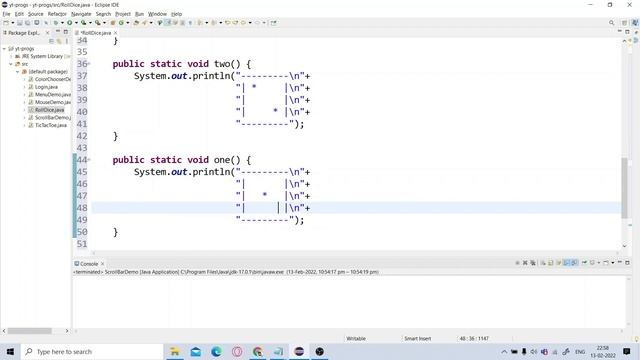Close the Package Explorer view tab
Image resolution: width=640 pixels, height=360 pixels.
(x=47, y=33)
